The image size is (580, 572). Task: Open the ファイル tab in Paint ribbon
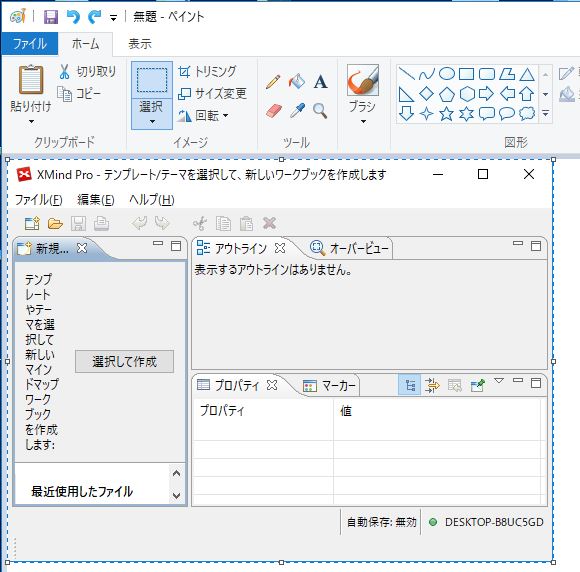[x=30, y=44]
